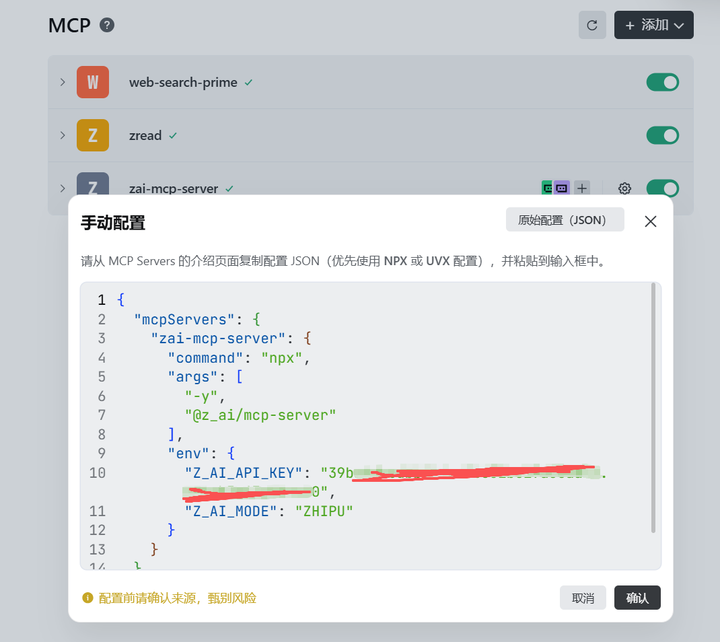Click the "Z_AI_MODE" key text

click(x=231, y=511)
